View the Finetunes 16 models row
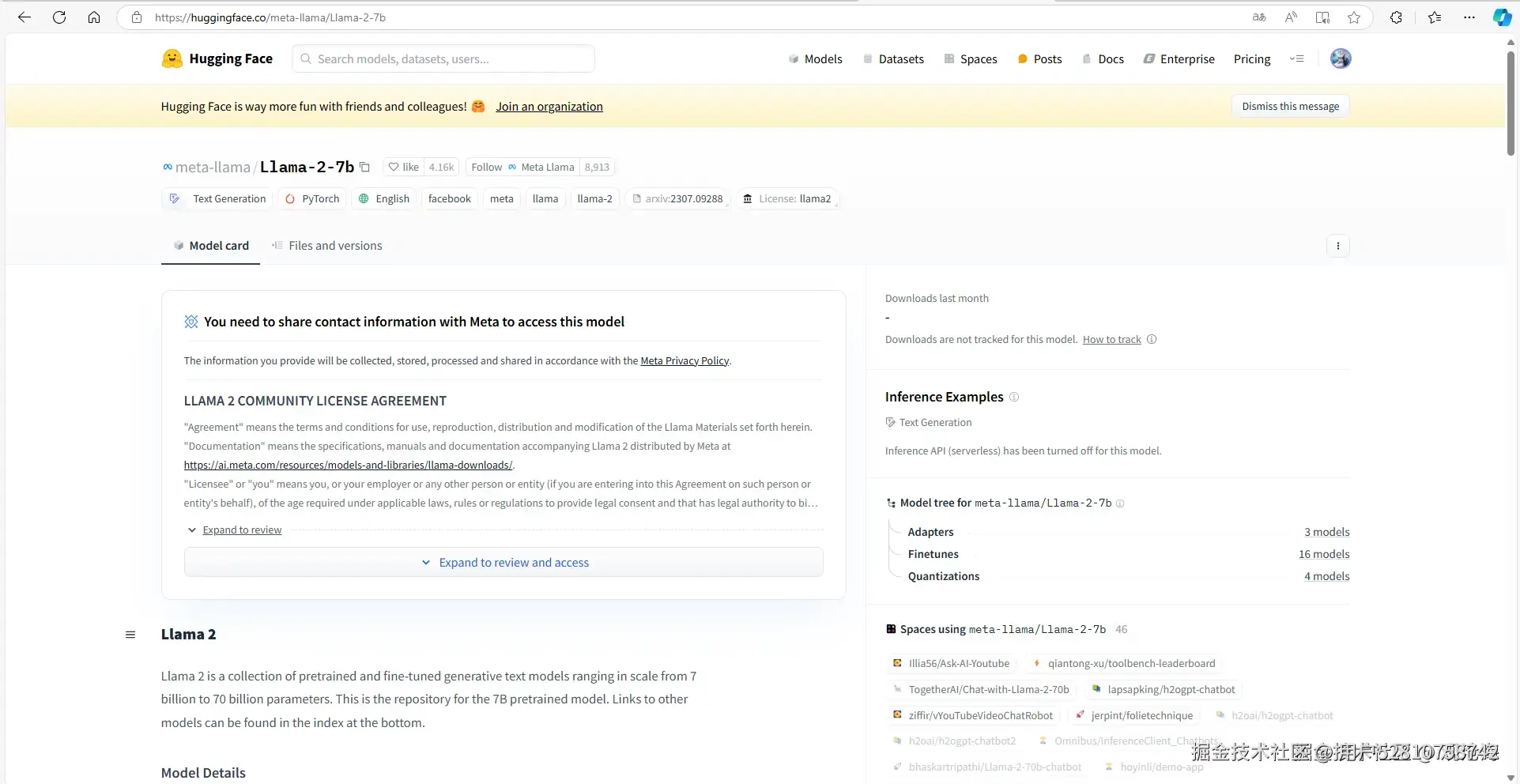 (1129, 555)
